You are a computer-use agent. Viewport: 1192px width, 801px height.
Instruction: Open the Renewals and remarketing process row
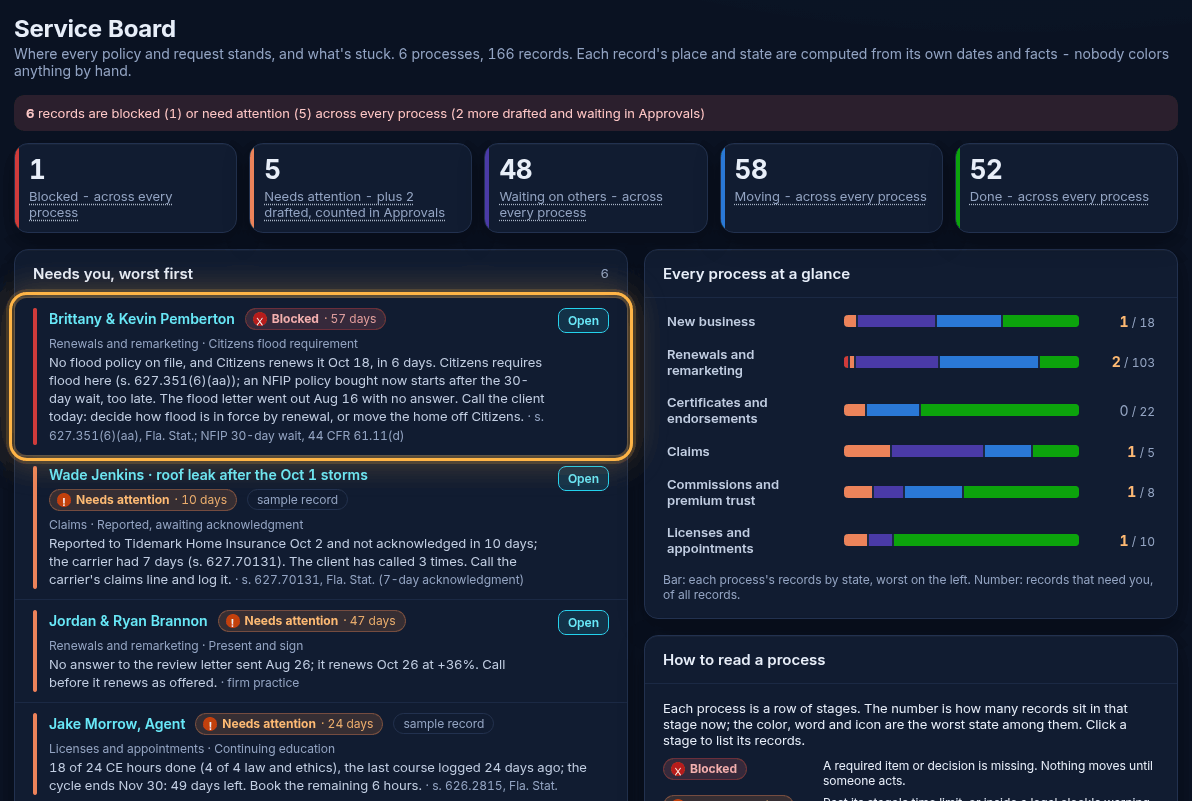(x=911, y=363)
